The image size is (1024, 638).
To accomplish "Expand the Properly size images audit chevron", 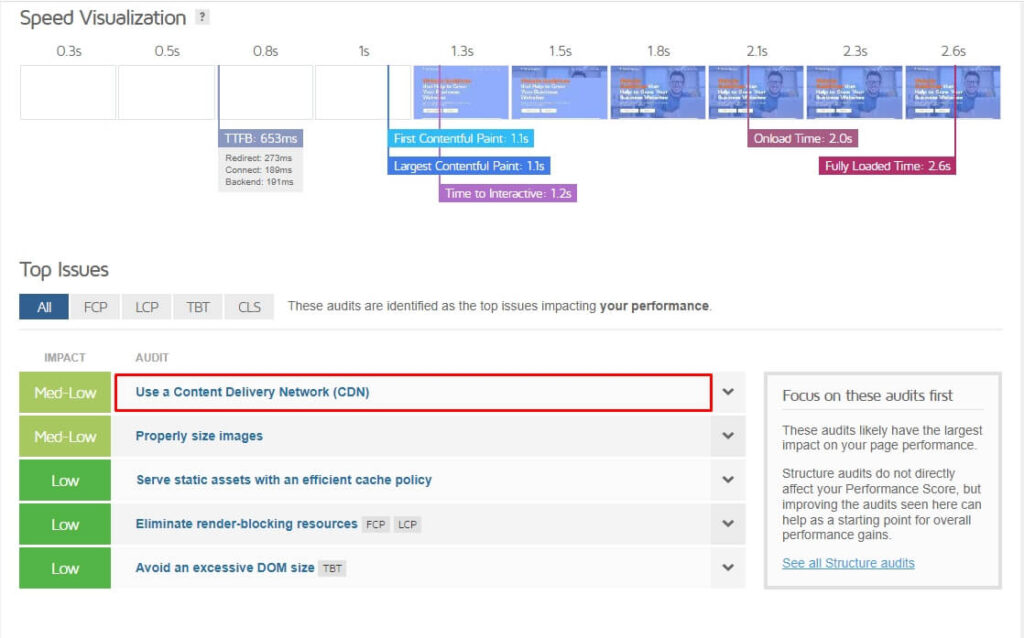I will [x=728, y=436].
